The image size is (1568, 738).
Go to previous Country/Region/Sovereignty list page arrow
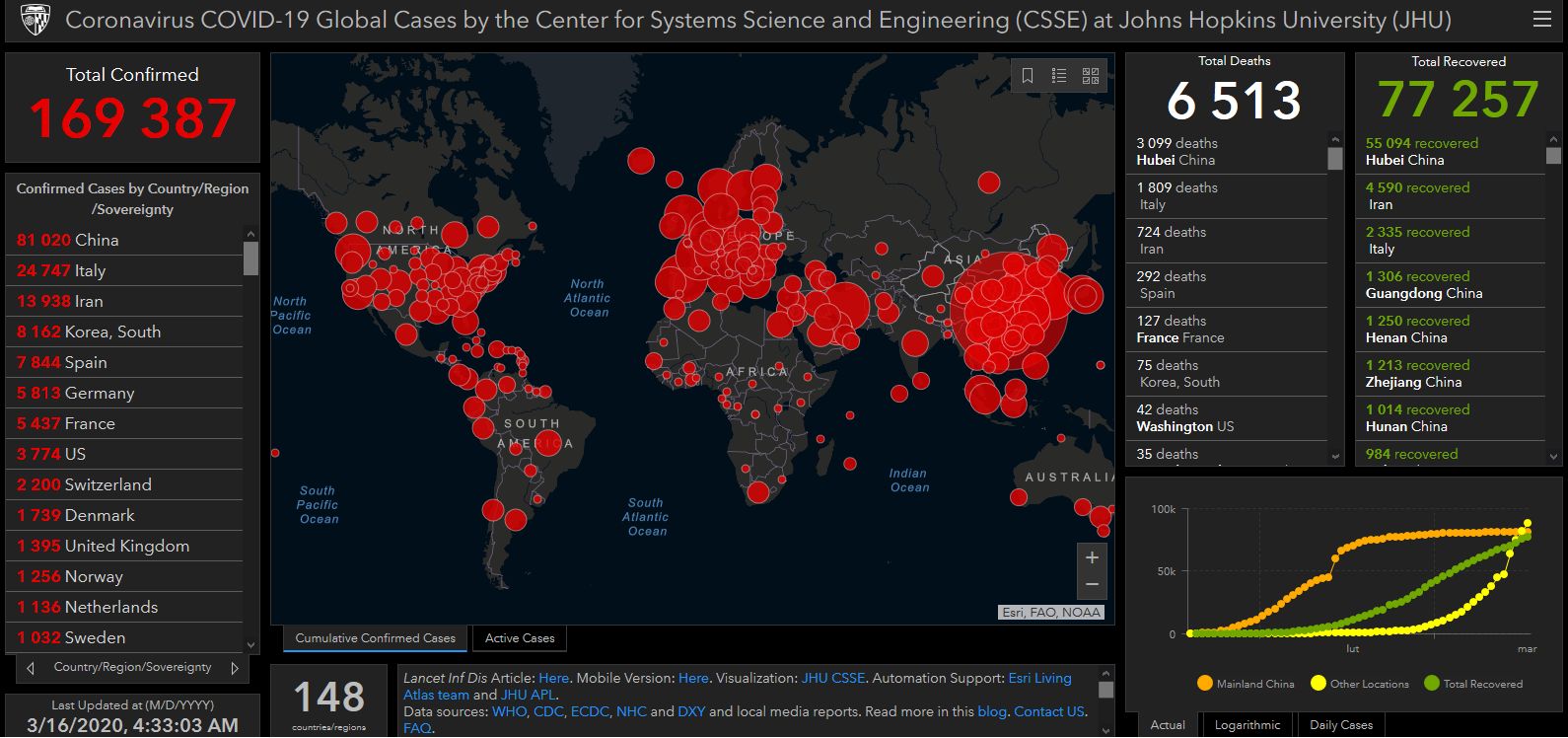(31, 668)
